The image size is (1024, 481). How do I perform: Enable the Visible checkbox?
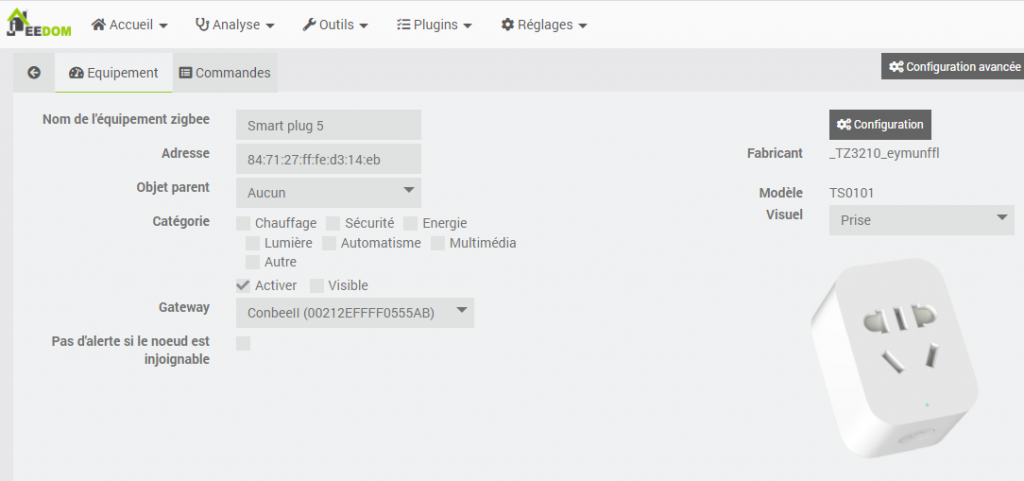(317, 286)
